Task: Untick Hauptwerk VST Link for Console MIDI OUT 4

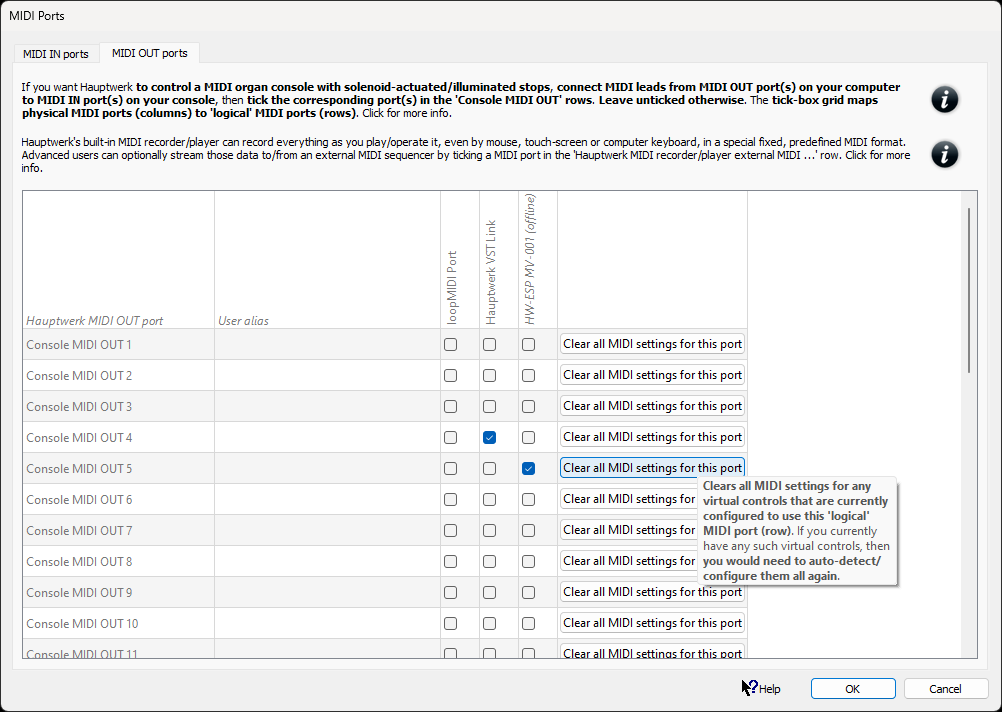Action: click(x=490, y=438)
